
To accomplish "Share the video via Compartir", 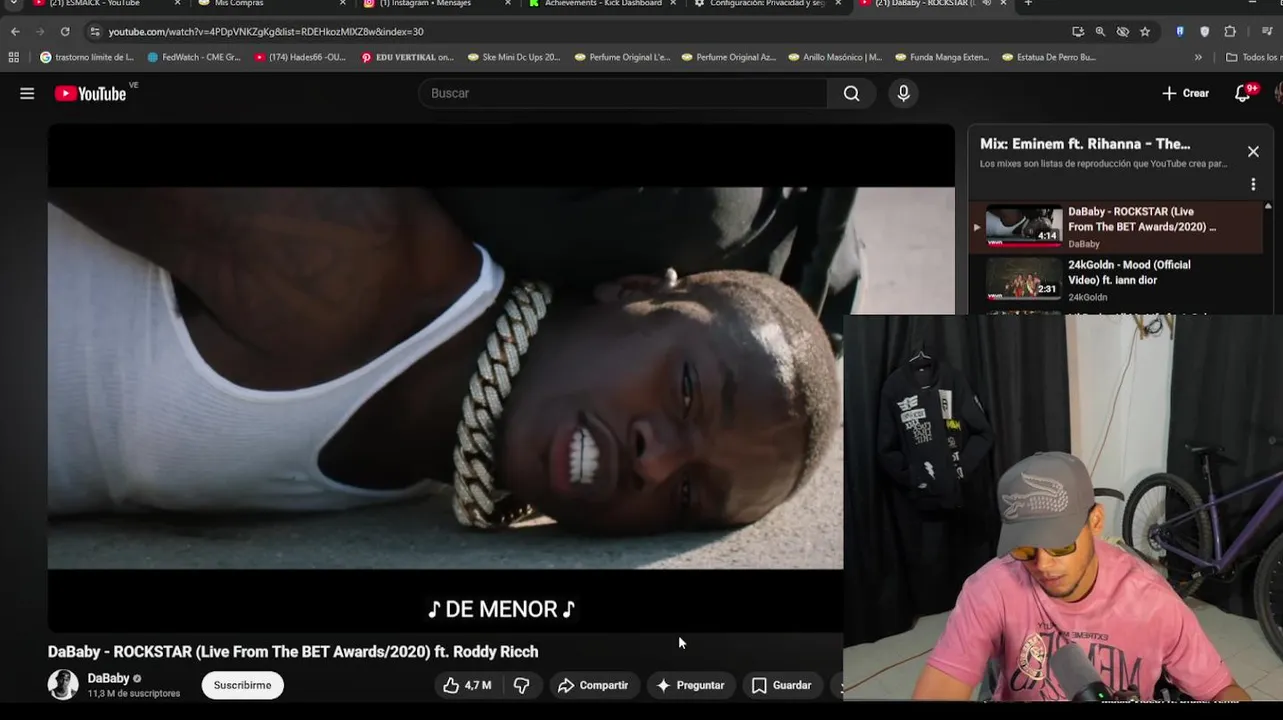I will coord(593,685).
